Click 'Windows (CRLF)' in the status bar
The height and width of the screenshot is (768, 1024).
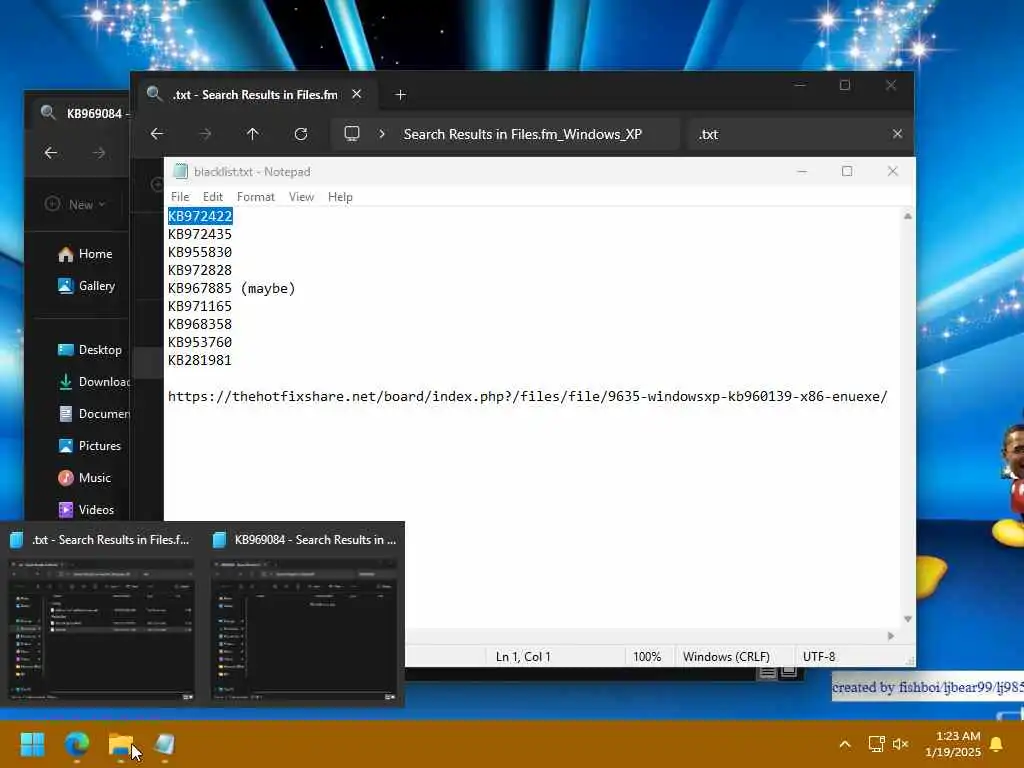[726, 656]
